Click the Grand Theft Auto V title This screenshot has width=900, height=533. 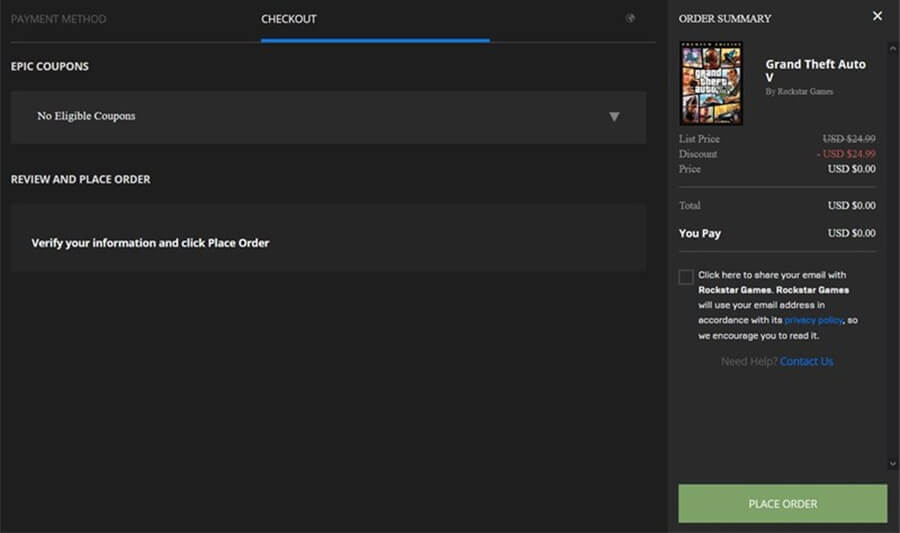[x=816, y=71]
